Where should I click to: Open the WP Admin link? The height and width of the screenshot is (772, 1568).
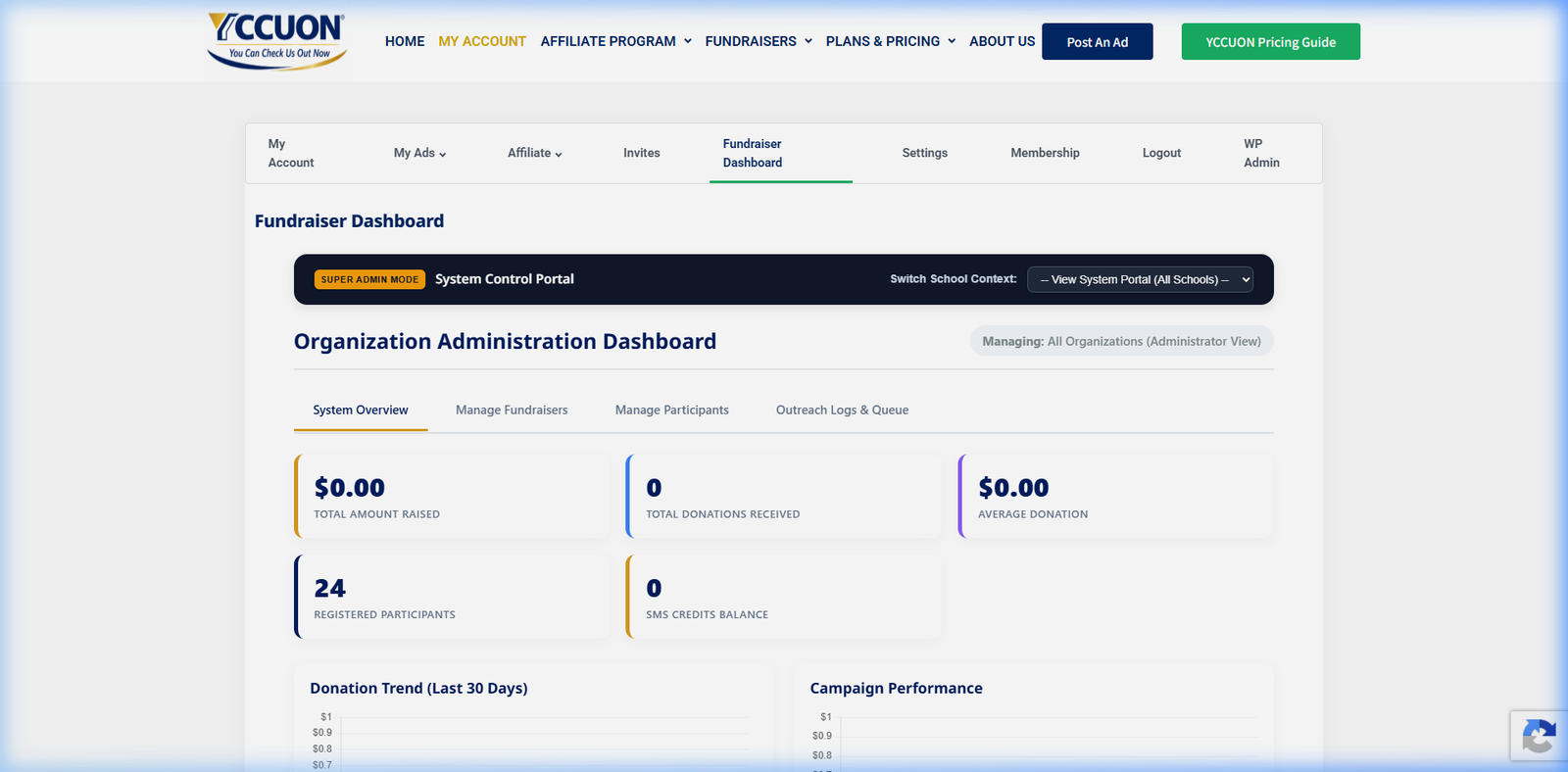coord(1261,153)
